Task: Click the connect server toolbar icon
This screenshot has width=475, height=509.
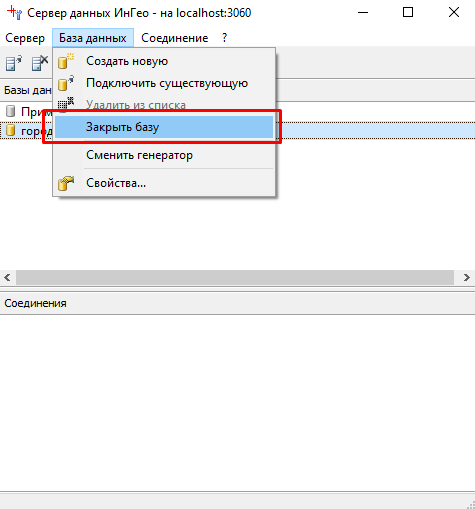Action: pyautogui.click(x=14, y=63)
